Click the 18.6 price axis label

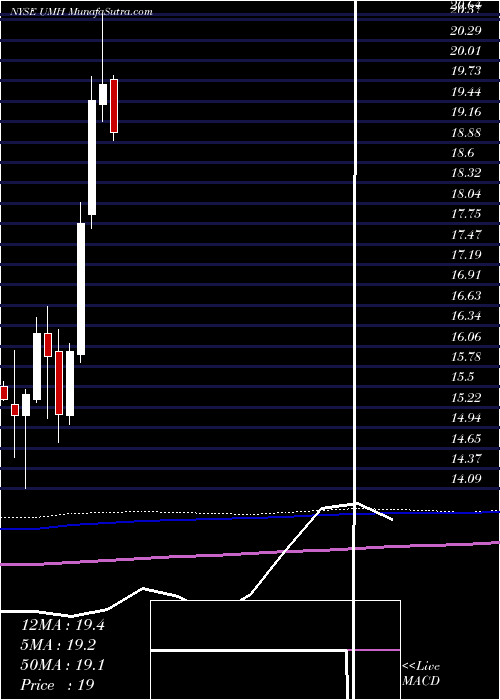[x=462, y=153]
